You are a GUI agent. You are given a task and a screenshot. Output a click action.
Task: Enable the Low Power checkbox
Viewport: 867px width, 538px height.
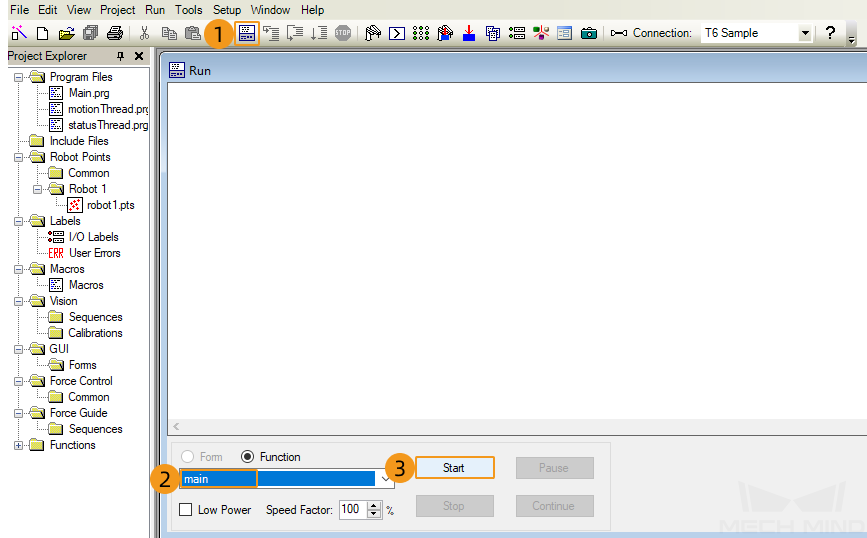(x=186, y=509)
